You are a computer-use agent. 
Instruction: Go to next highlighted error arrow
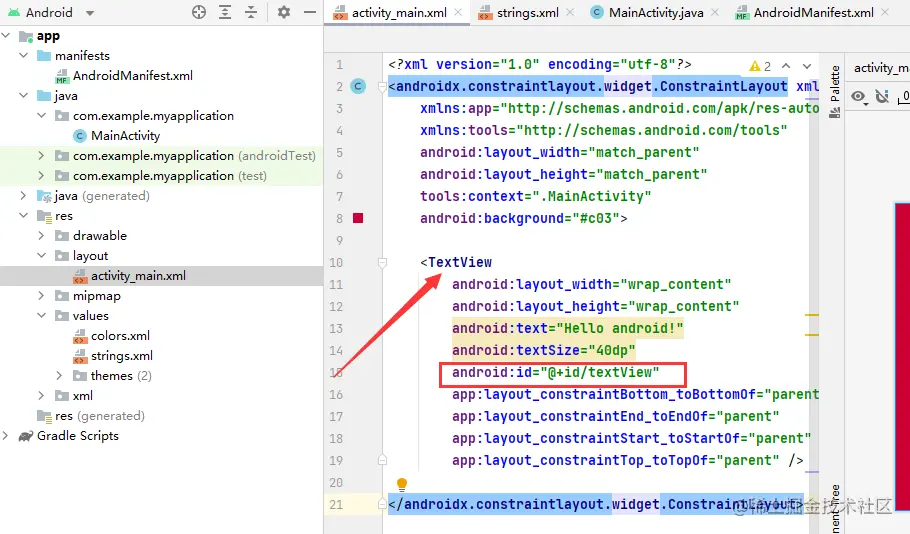point(807,66)
